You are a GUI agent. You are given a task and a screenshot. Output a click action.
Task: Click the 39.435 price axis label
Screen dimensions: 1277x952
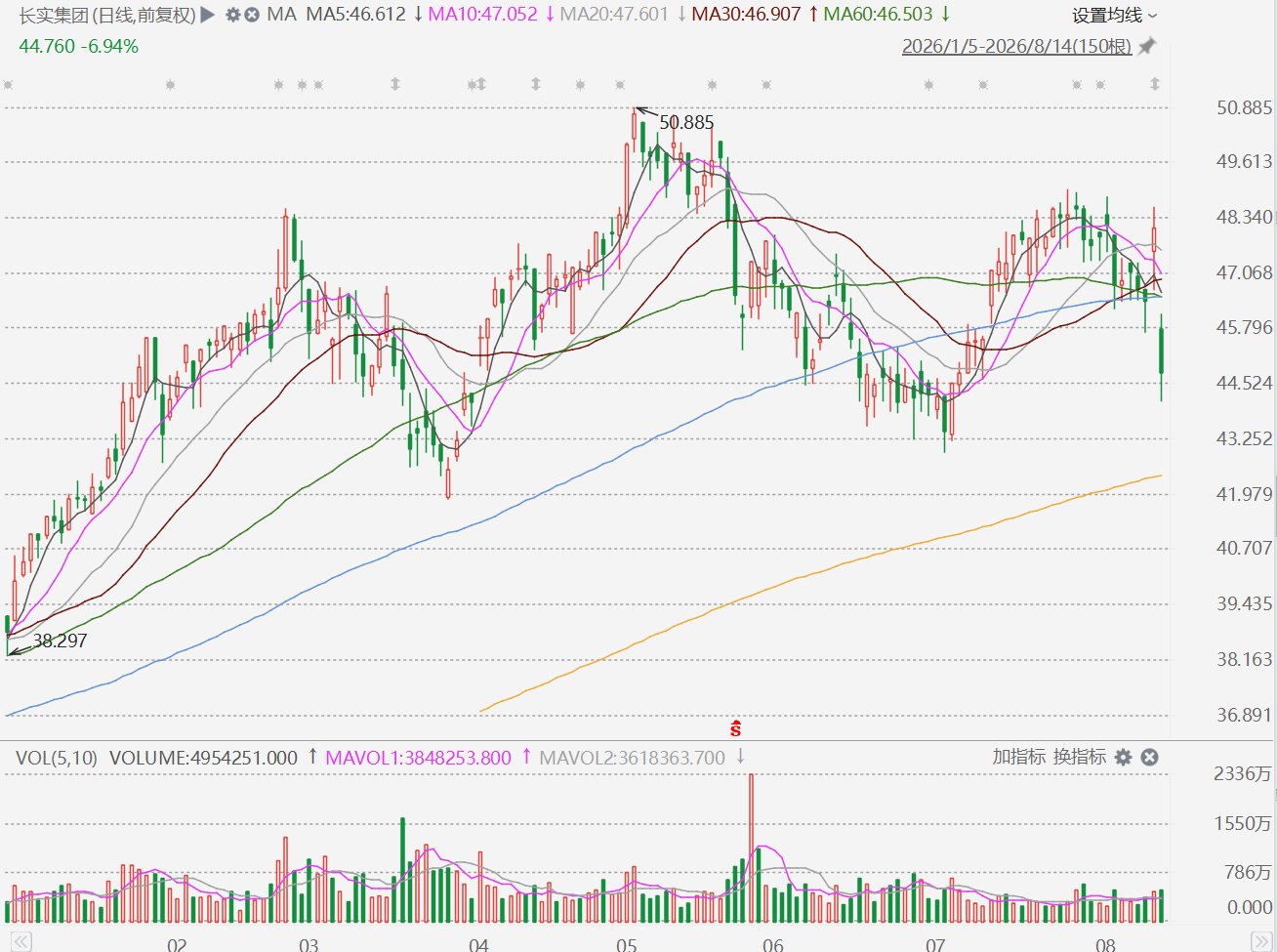1245,603
